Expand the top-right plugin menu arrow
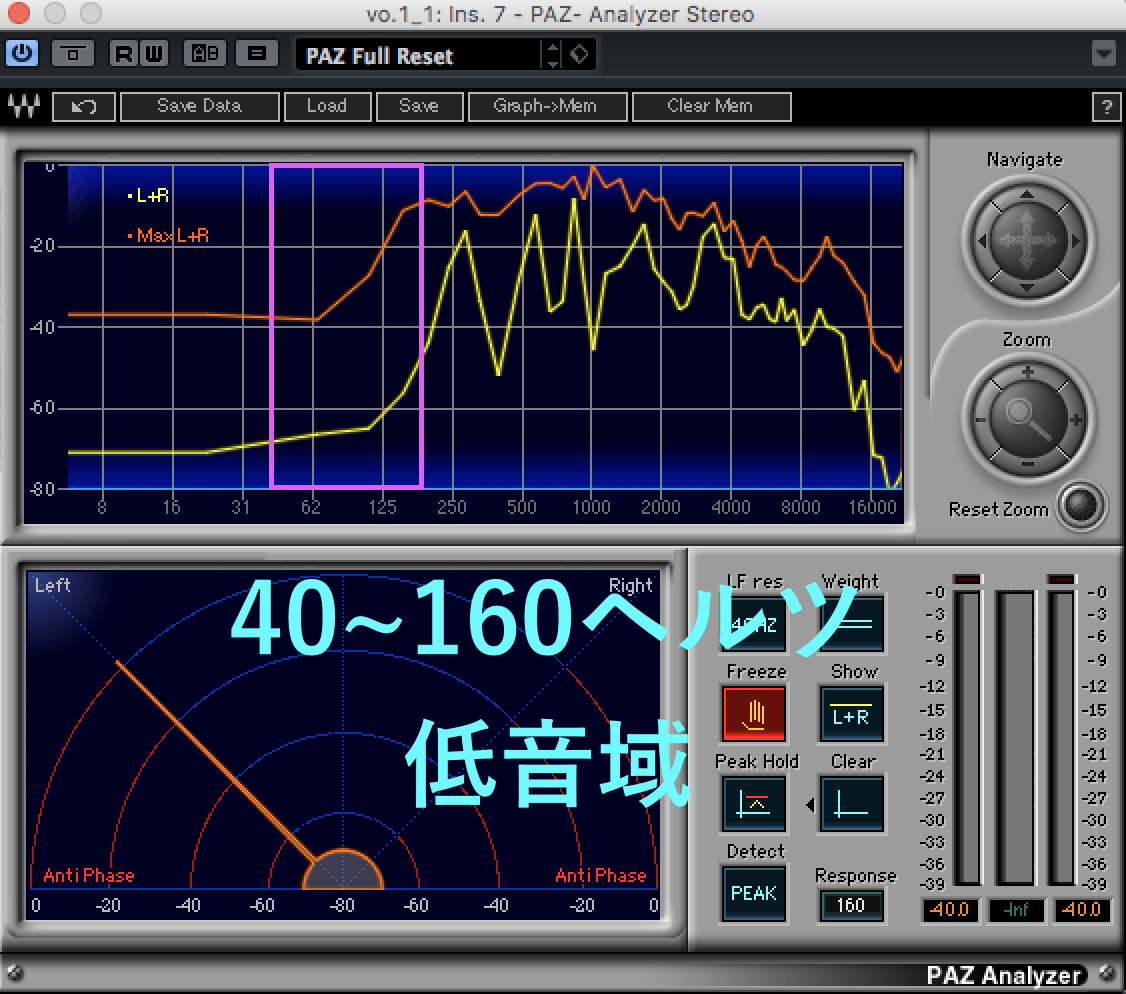This screenshot has width=1126, height=994. [x=1104, y=53]
